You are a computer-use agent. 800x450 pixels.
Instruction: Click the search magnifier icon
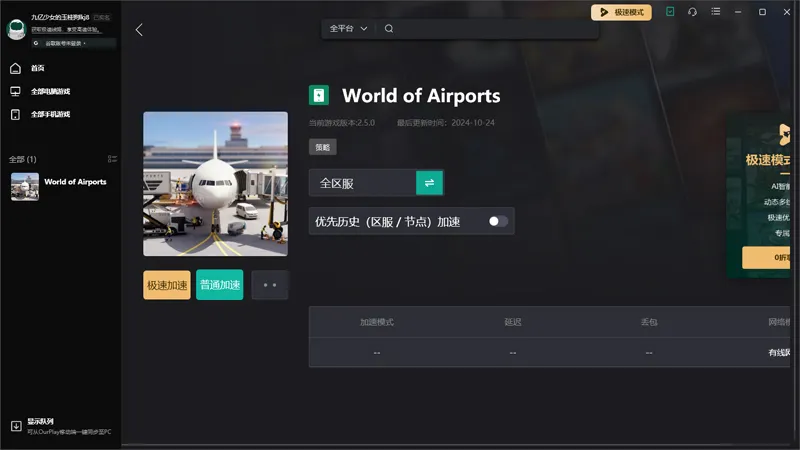point(389,29)
